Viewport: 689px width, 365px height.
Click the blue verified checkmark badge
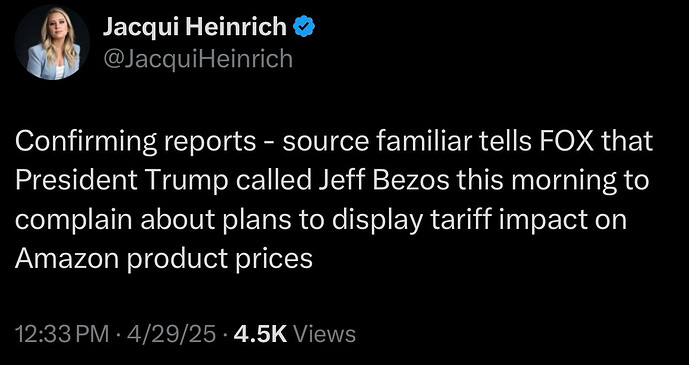[304, 28]
